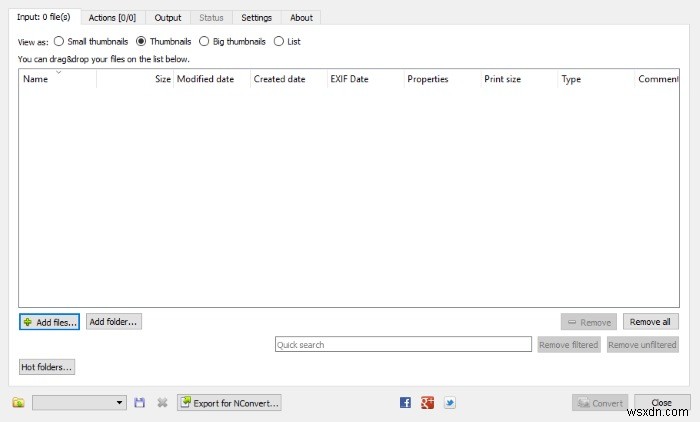700x422 pixels.
Task: Focus the Quick search field
Action: (403, 344)
